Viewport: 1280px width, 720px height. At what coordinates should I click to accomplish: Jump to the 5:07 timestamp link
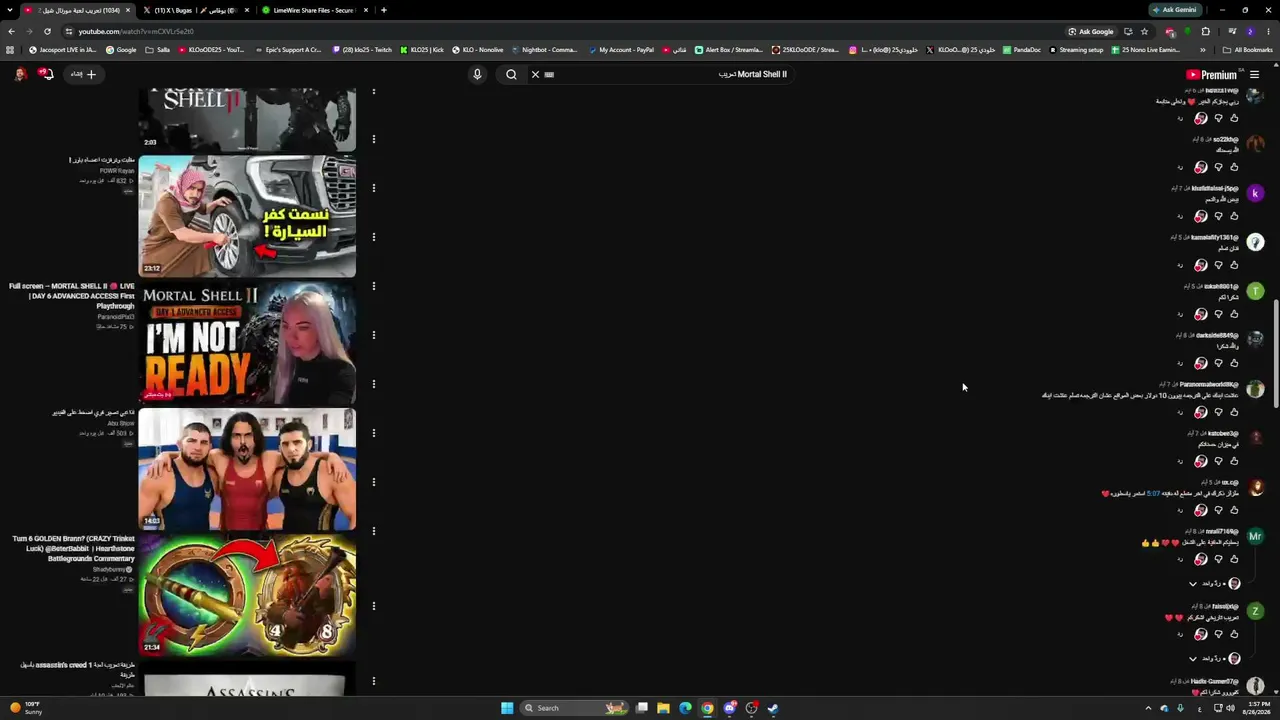1153,493
